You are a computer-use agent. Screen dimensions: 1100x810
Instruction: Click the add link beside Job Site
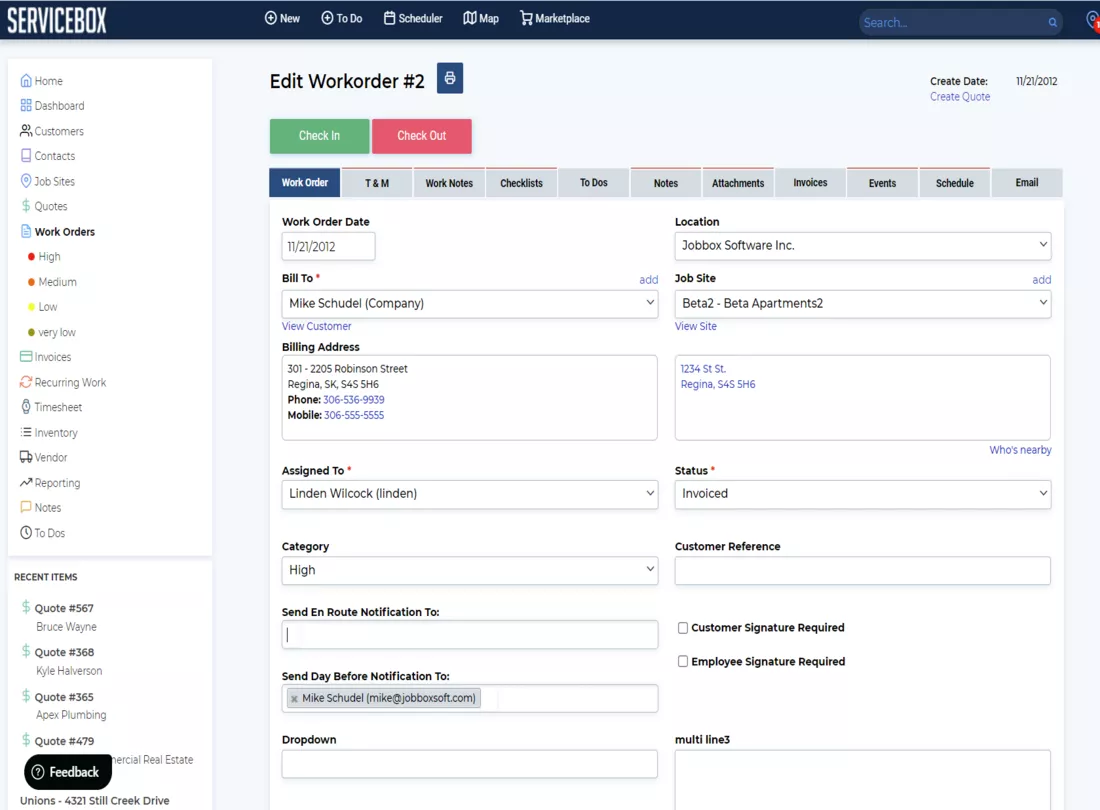coord(1041,280)
